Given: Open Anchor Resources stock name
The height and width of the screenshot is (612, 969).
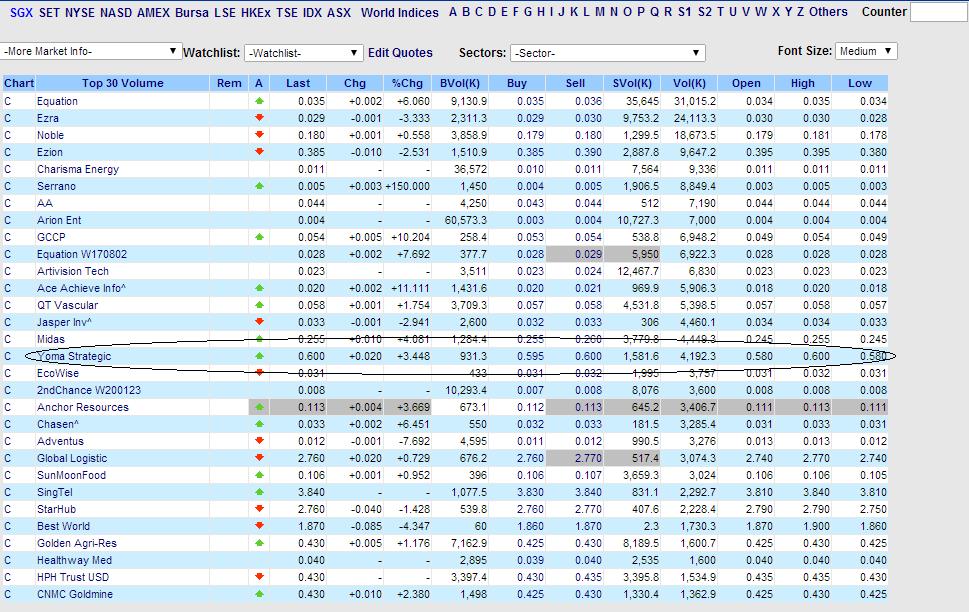Looking at the screenshot, I should click(x=83, y=407).
